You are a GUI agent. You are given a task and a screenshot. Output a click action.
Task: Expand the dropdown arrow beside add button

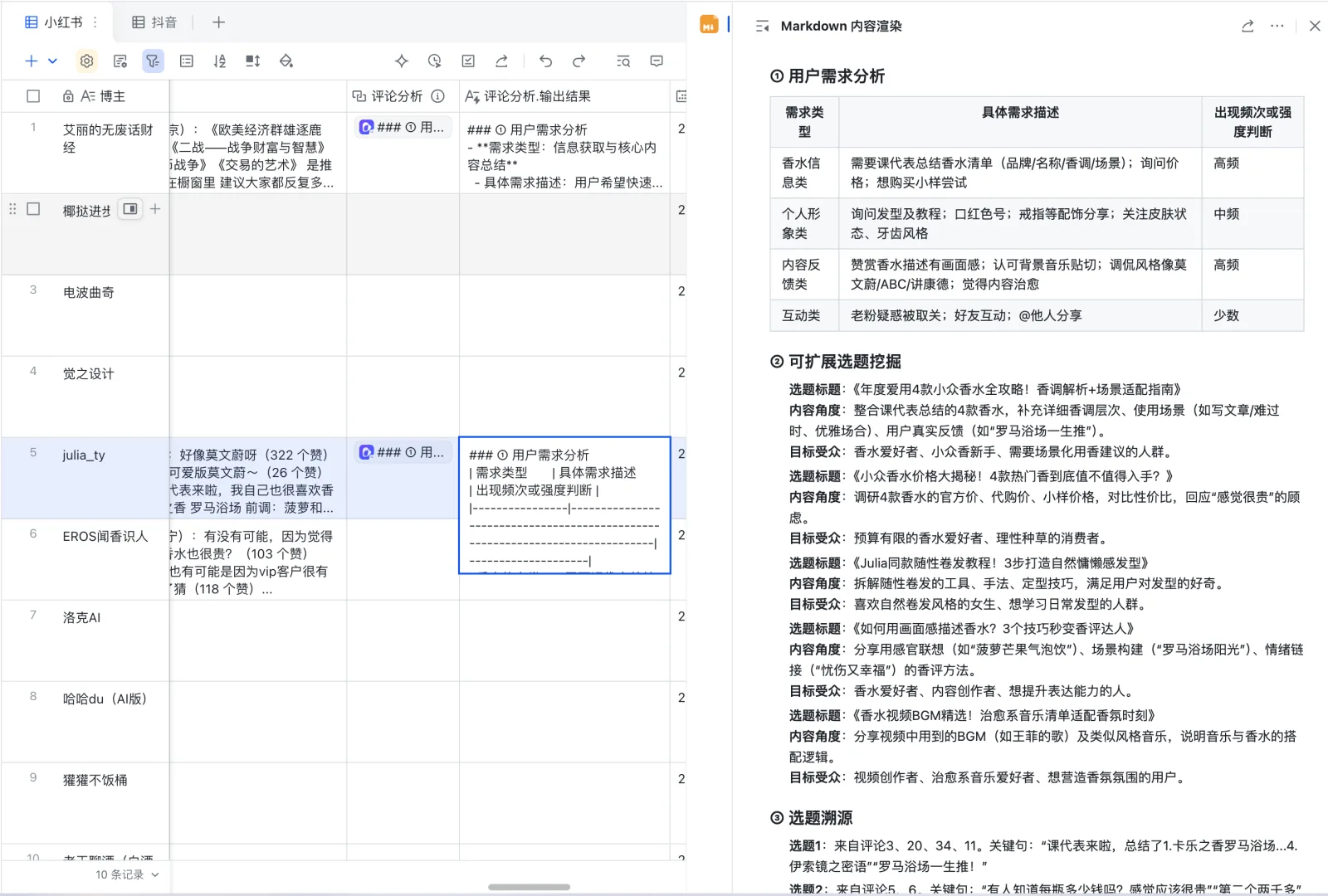tap(52, 61)
